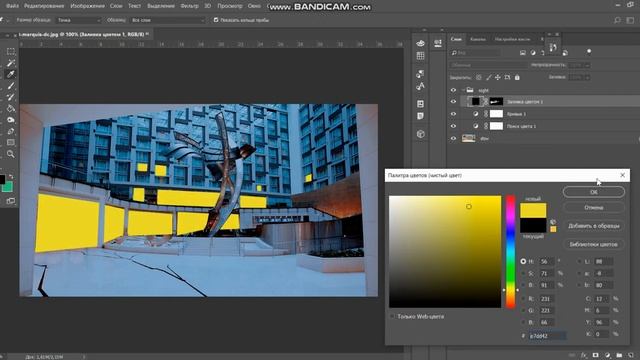Select the Rectangle shape tool
The image size is (640, 360).
11,142
